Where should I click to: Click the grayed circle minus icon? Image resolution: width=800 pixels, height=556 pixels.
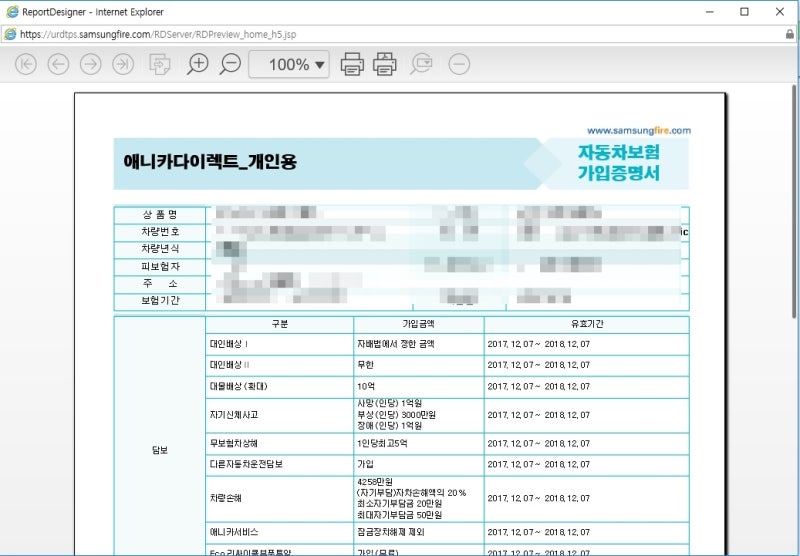459,64
